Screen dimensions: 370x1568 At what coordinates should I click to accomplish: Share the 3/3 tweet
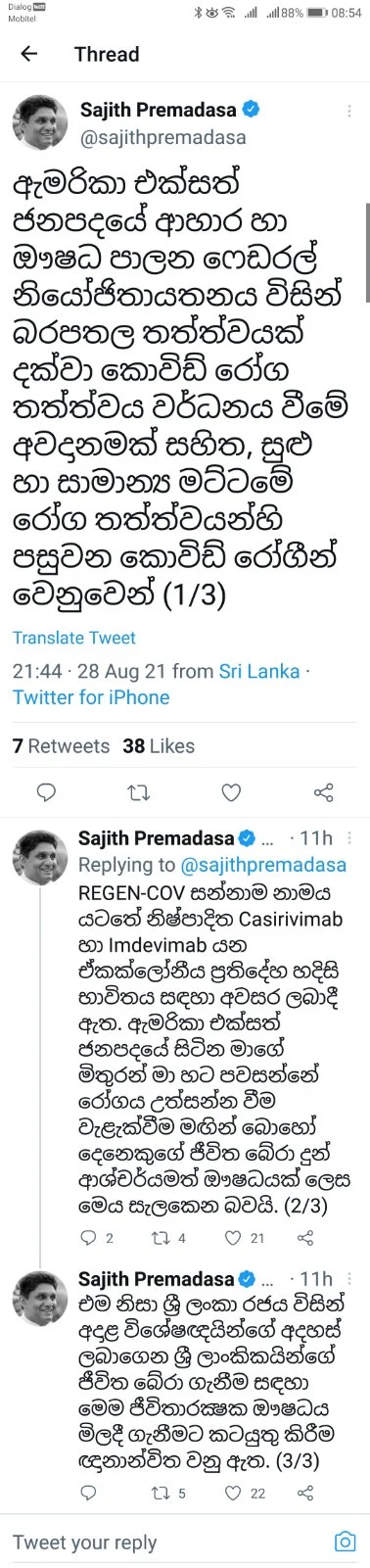305,1493
